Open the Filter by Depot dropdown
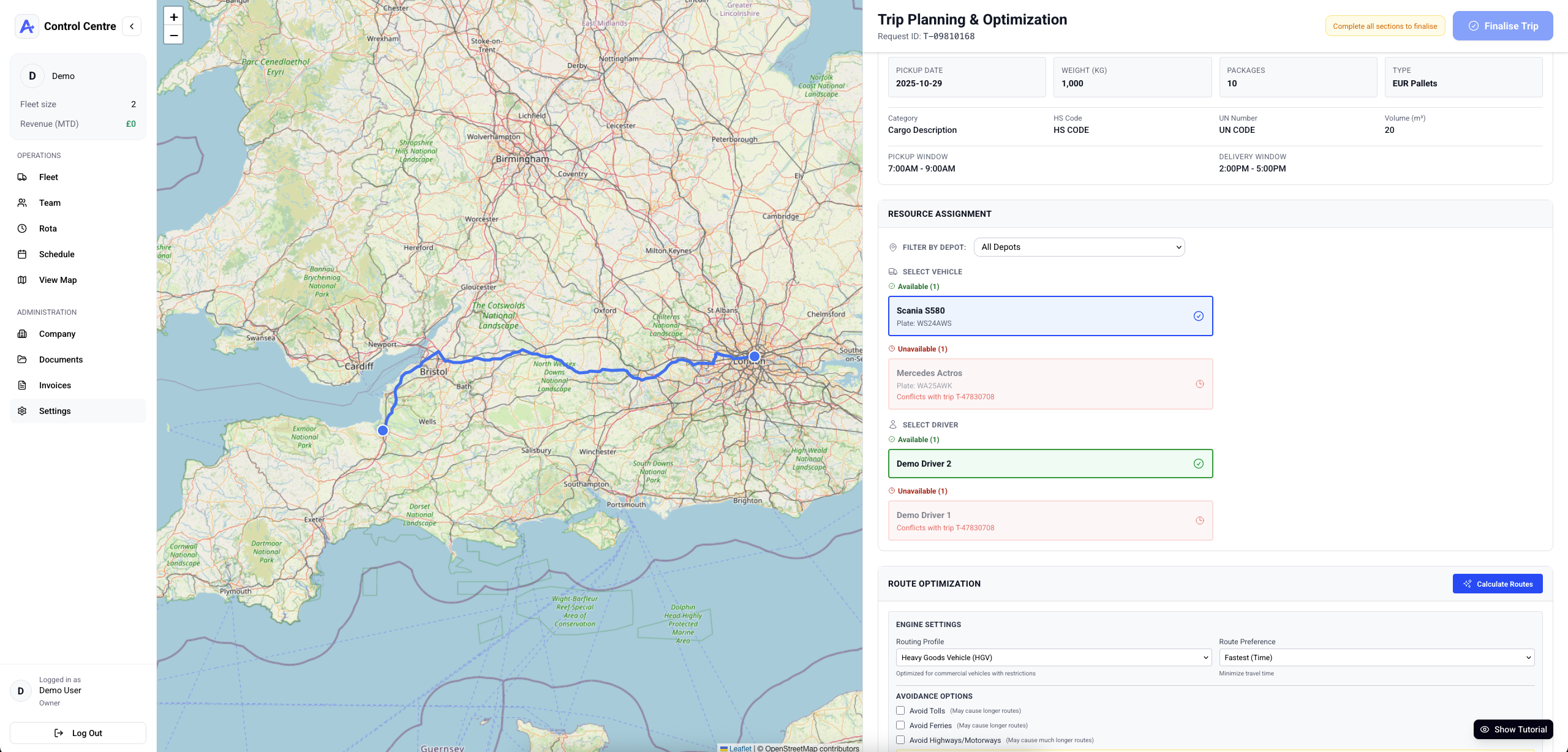Screen dimensions: 1568x752 coord(1079,247)
